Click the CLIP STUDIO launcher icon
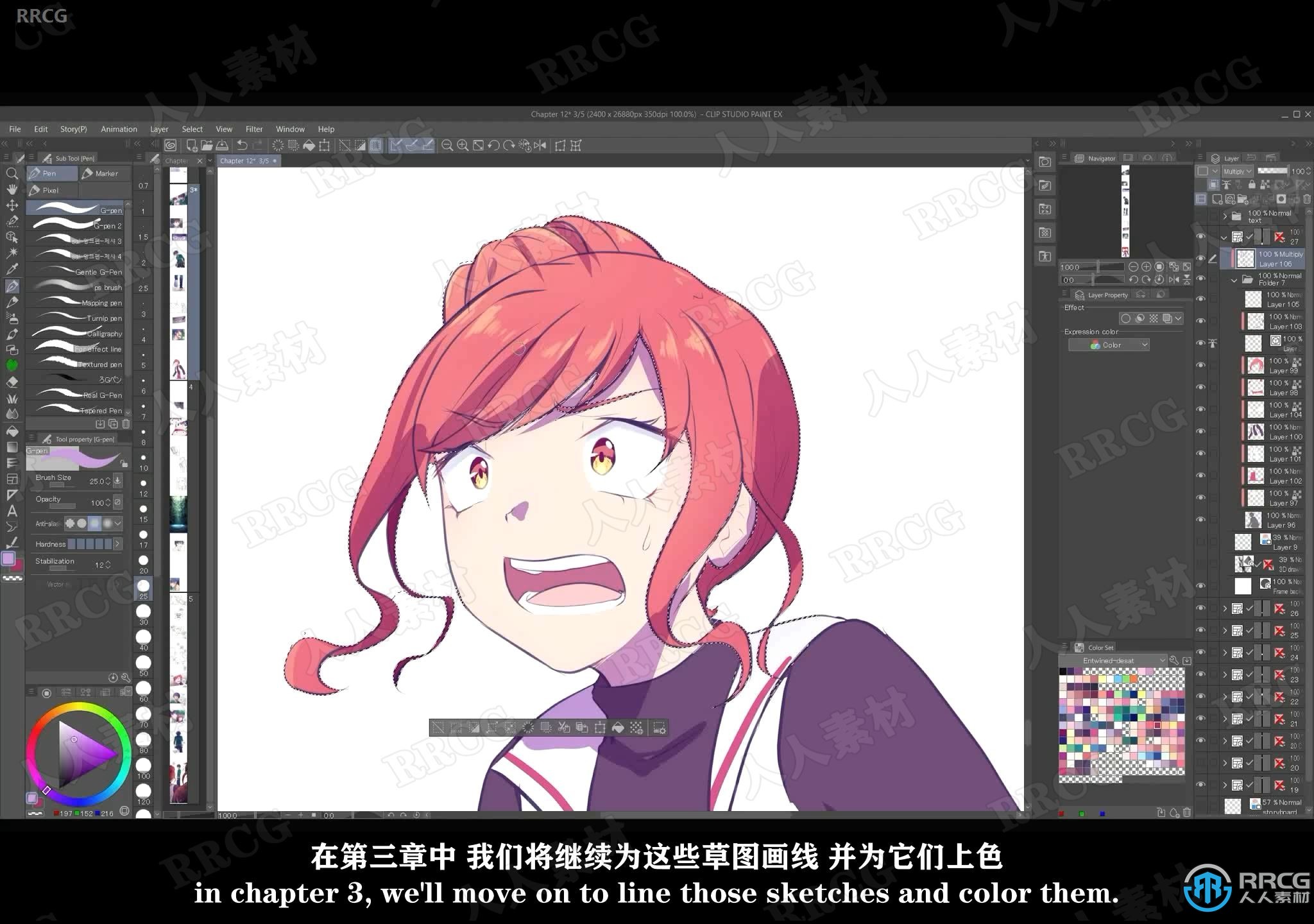1314x924 pixels. click(170, 146)
